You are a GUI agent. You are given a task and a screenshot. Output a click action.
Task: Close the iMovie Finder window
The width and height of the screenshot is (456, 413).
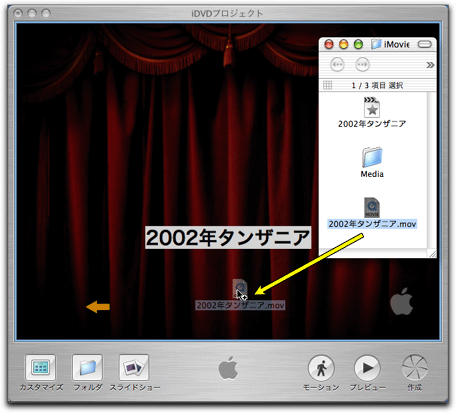(329, 44)
